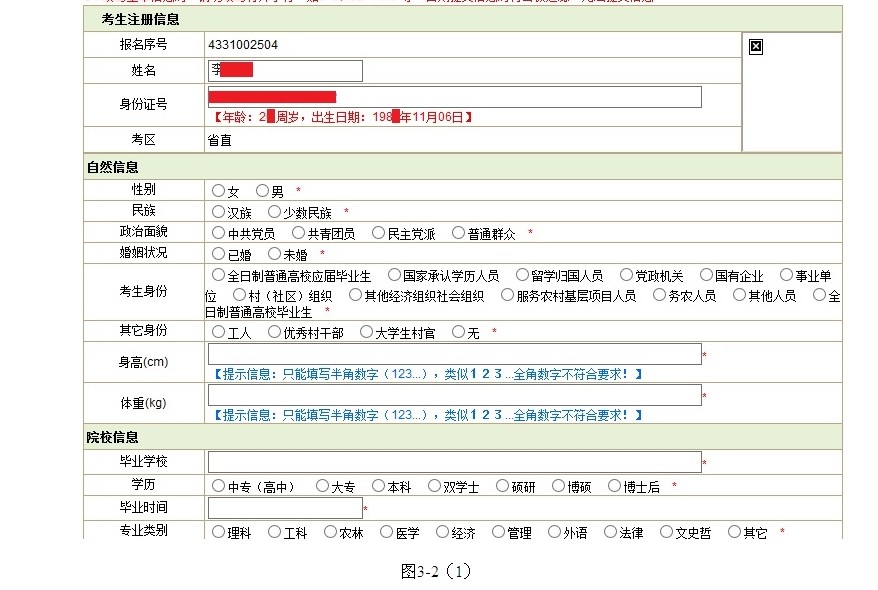Image resolution: width=878 pixels, height=590 pixels.
Task: Click the 身份证号 ID number field
Action: [455, 97]
